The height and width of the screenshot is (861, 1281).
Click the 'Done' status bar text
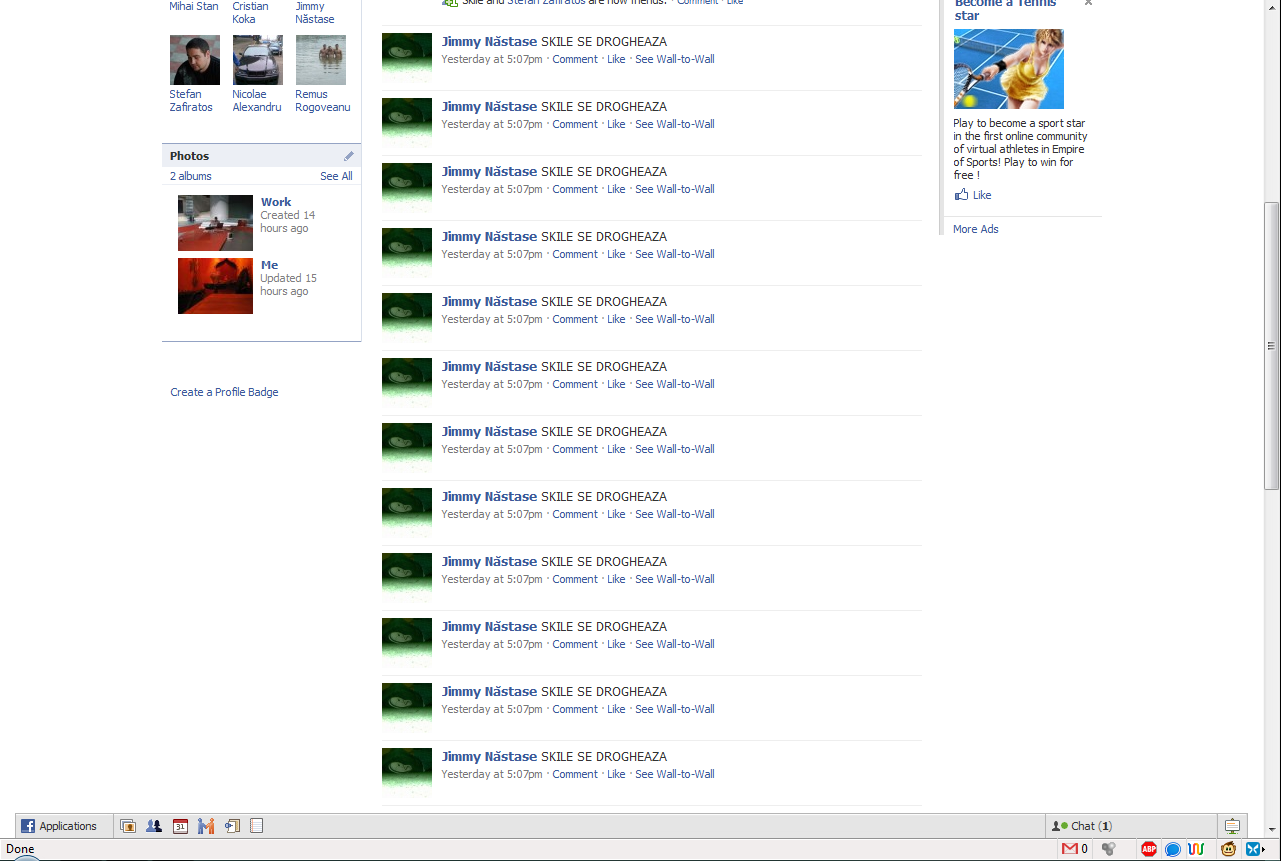20,849
